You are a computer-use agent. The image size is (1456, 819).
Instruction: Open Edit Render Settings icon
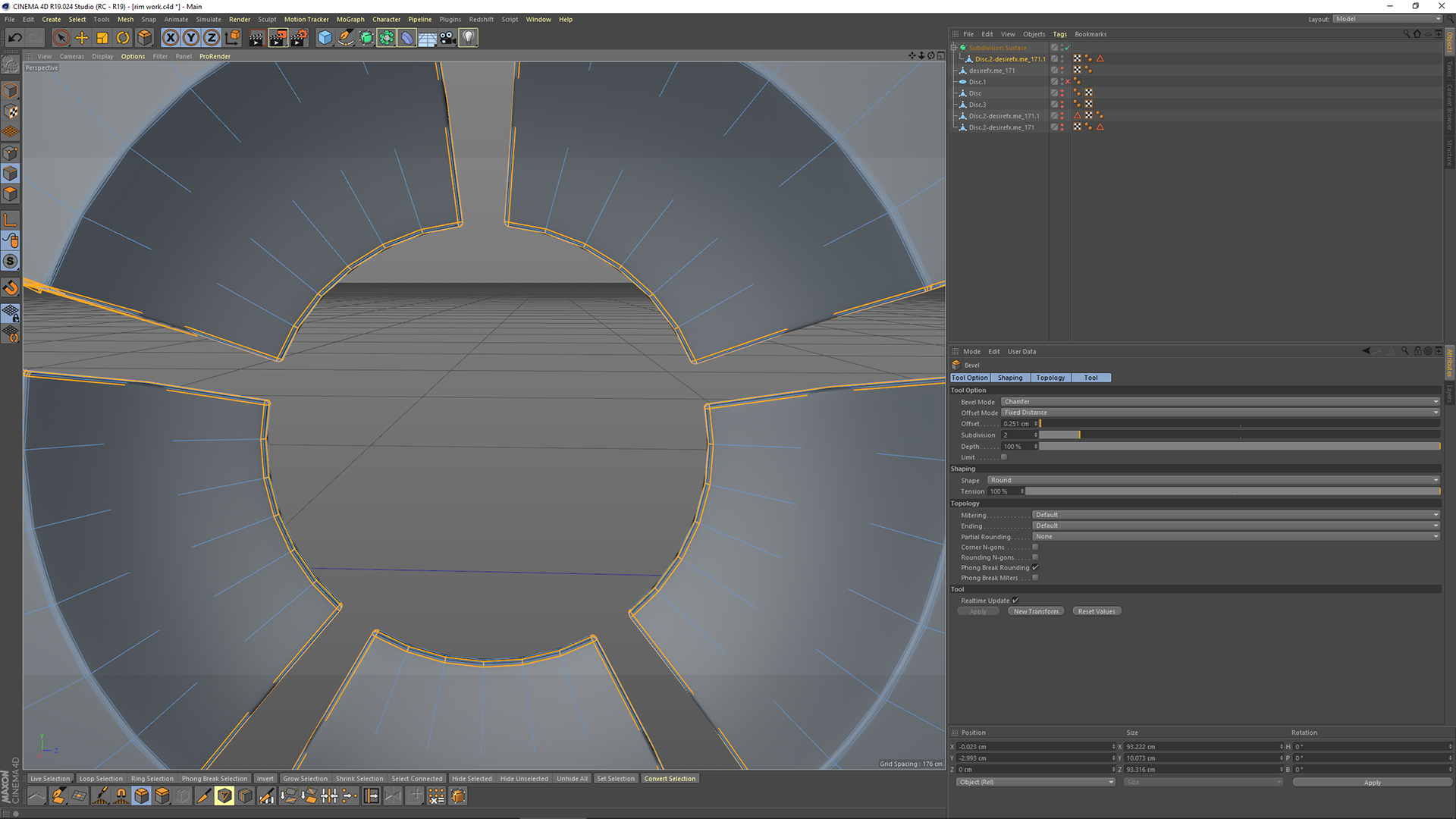299,37
